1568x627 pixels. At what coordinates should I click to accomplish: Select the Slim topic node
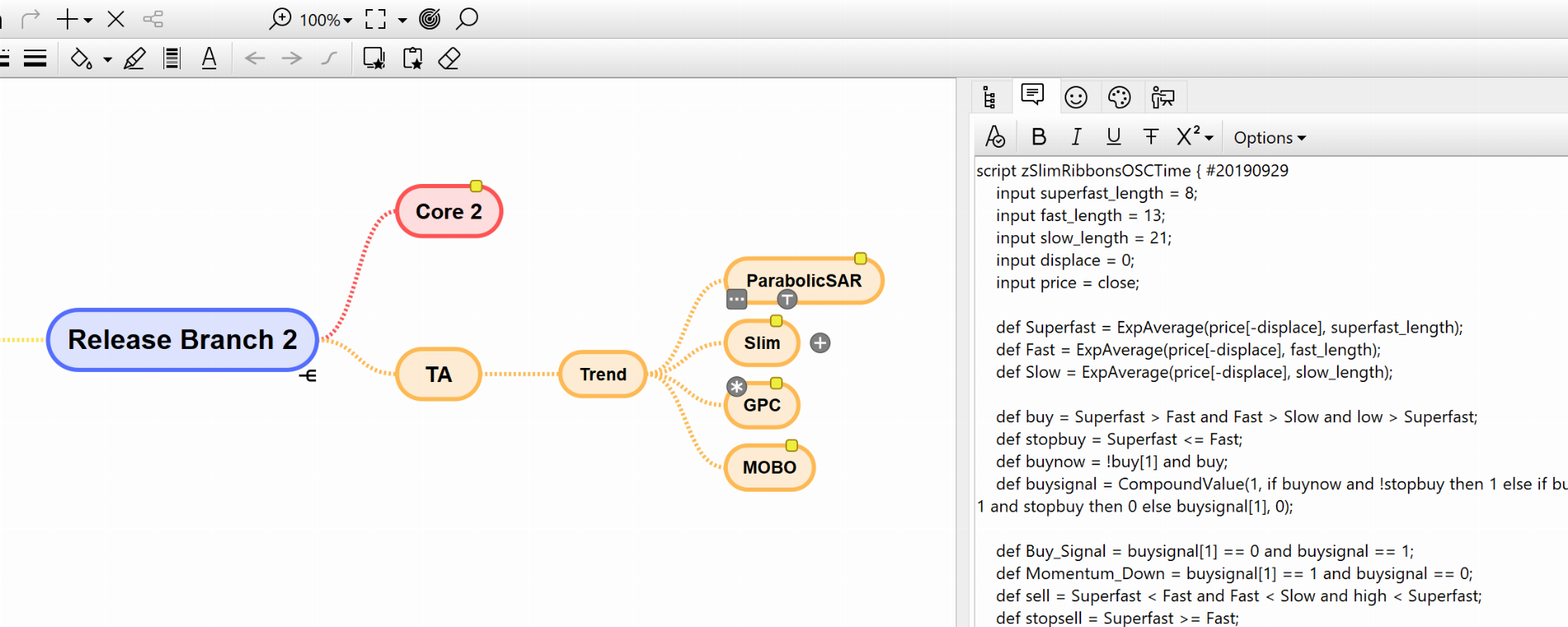pyautogui.click(x=762, y=343)
